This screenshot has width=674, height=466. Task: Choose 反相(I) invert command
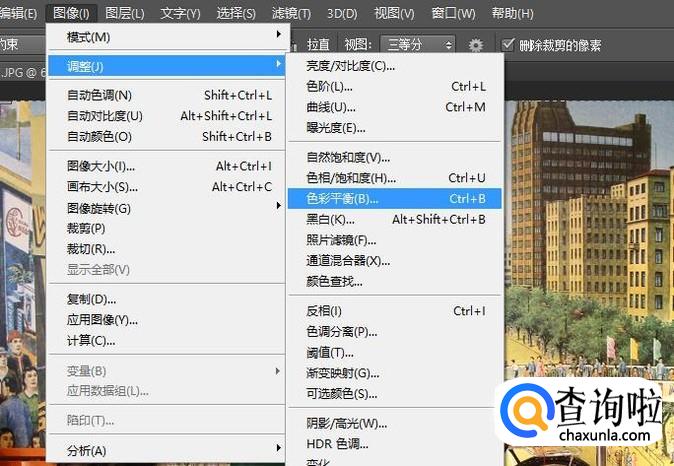click(395, 311)
